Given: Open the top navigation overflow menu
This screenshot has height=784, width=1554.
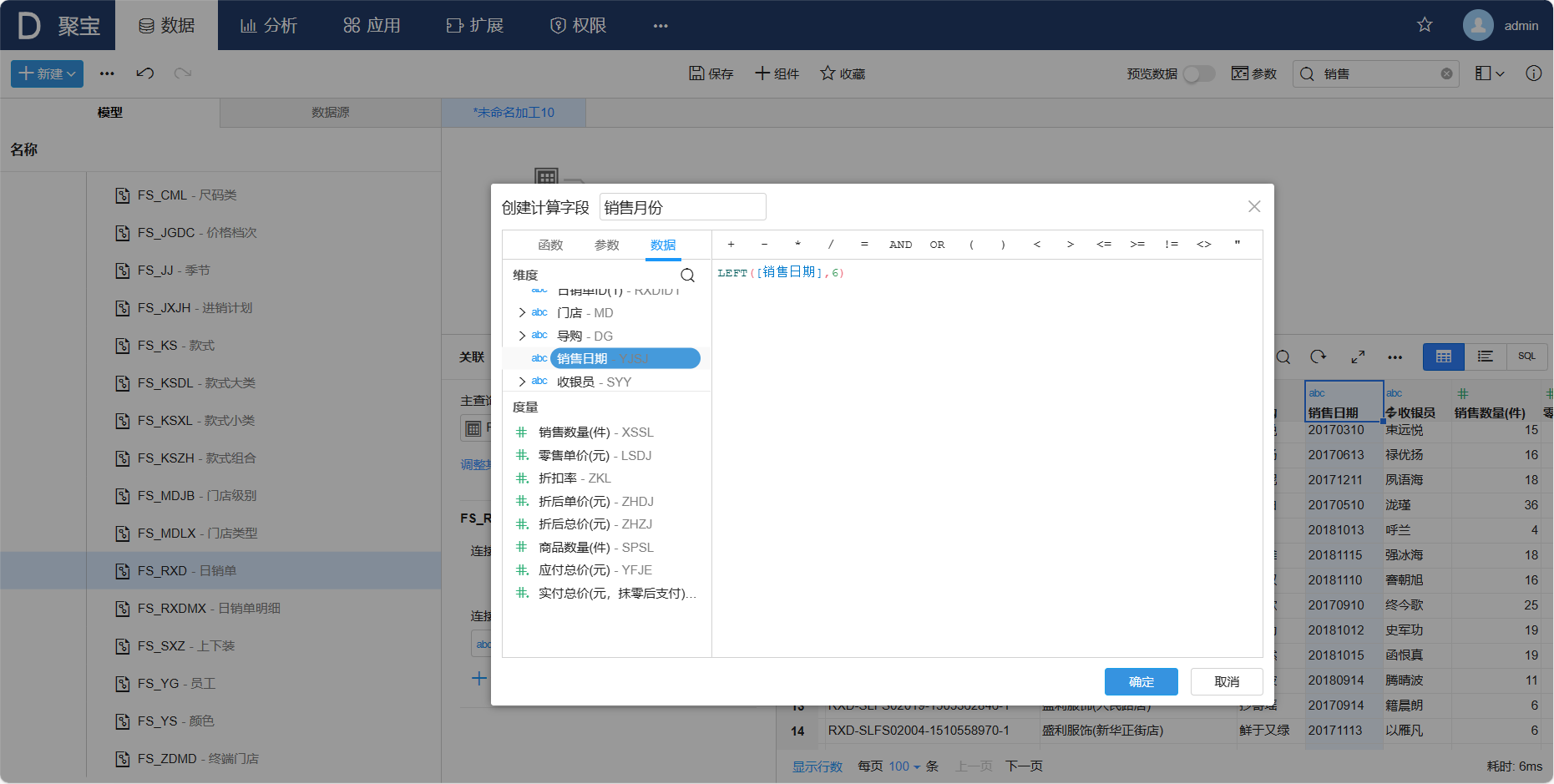Looking at the screenshot, I should [x=661, y=26].
